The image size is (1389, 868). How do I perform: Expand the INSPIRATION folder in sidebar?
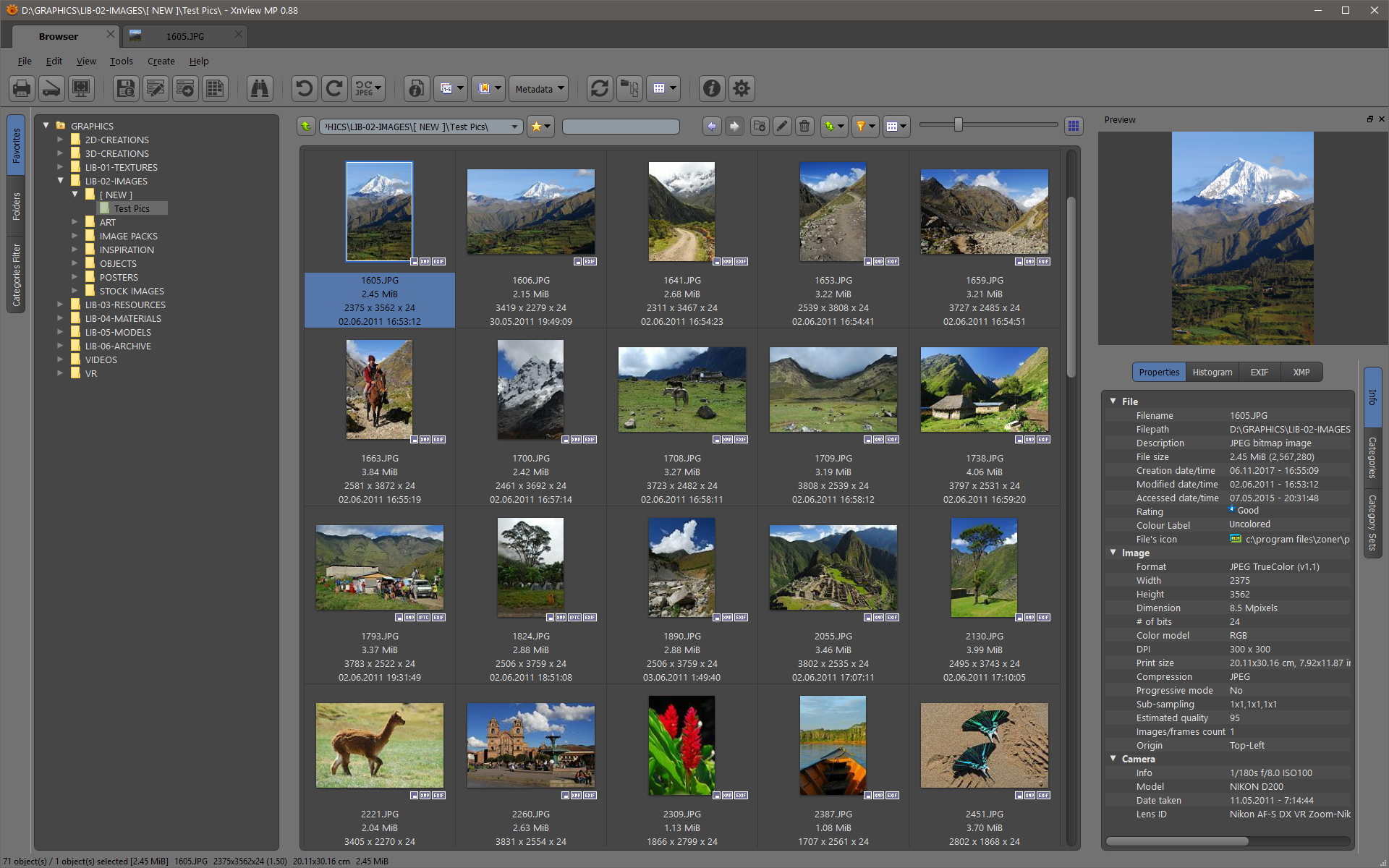click(x=77, y=249)
